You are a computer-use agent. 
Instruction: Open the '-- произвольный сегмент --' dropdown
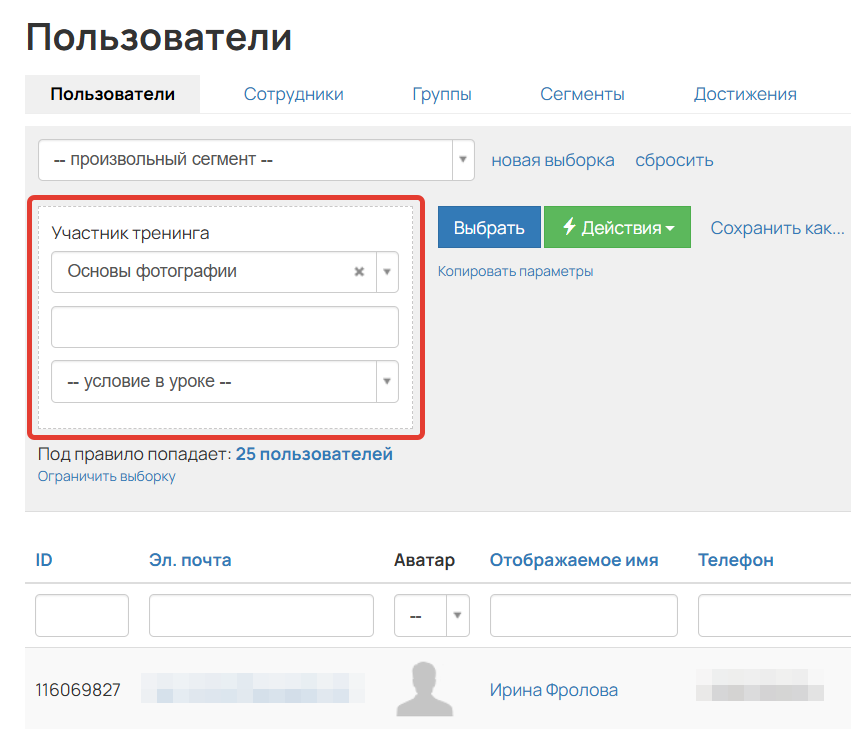(462, 159)
